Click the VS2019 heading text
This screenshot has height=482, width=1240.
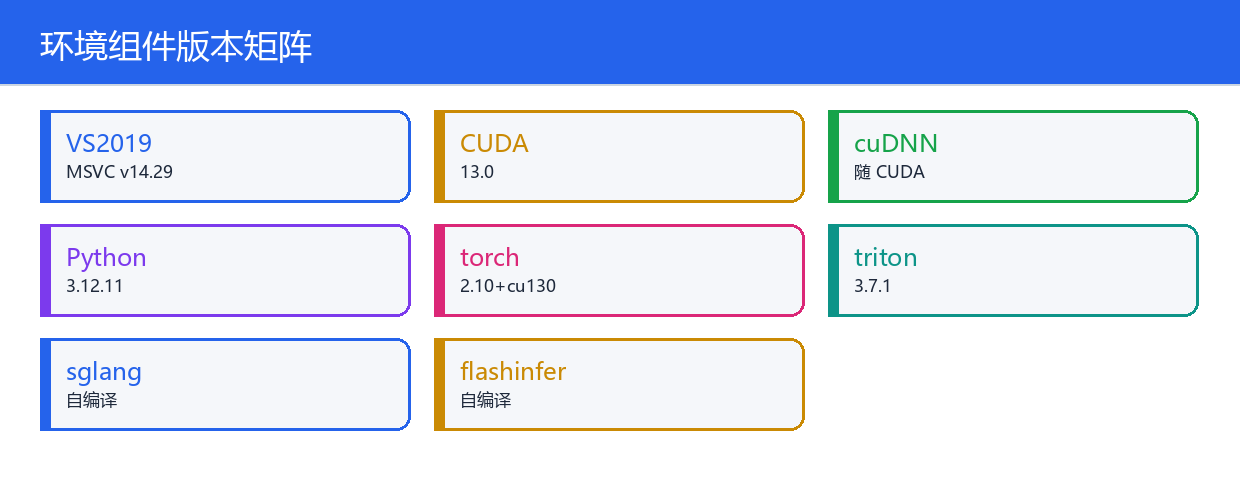click(x=109, y=143)
